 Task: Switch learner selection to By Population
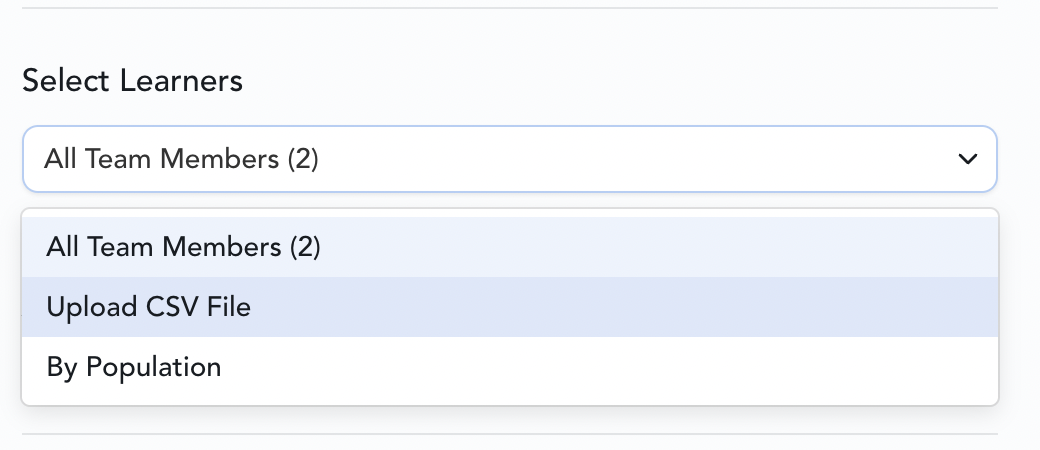click(133, 367)
